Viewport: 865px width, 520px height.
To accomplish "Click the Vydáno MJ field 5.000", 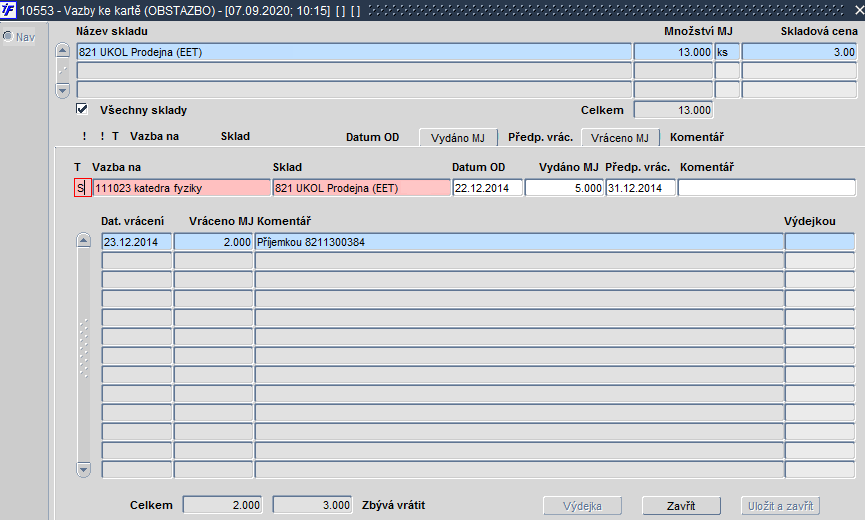I will click(564, 188).
